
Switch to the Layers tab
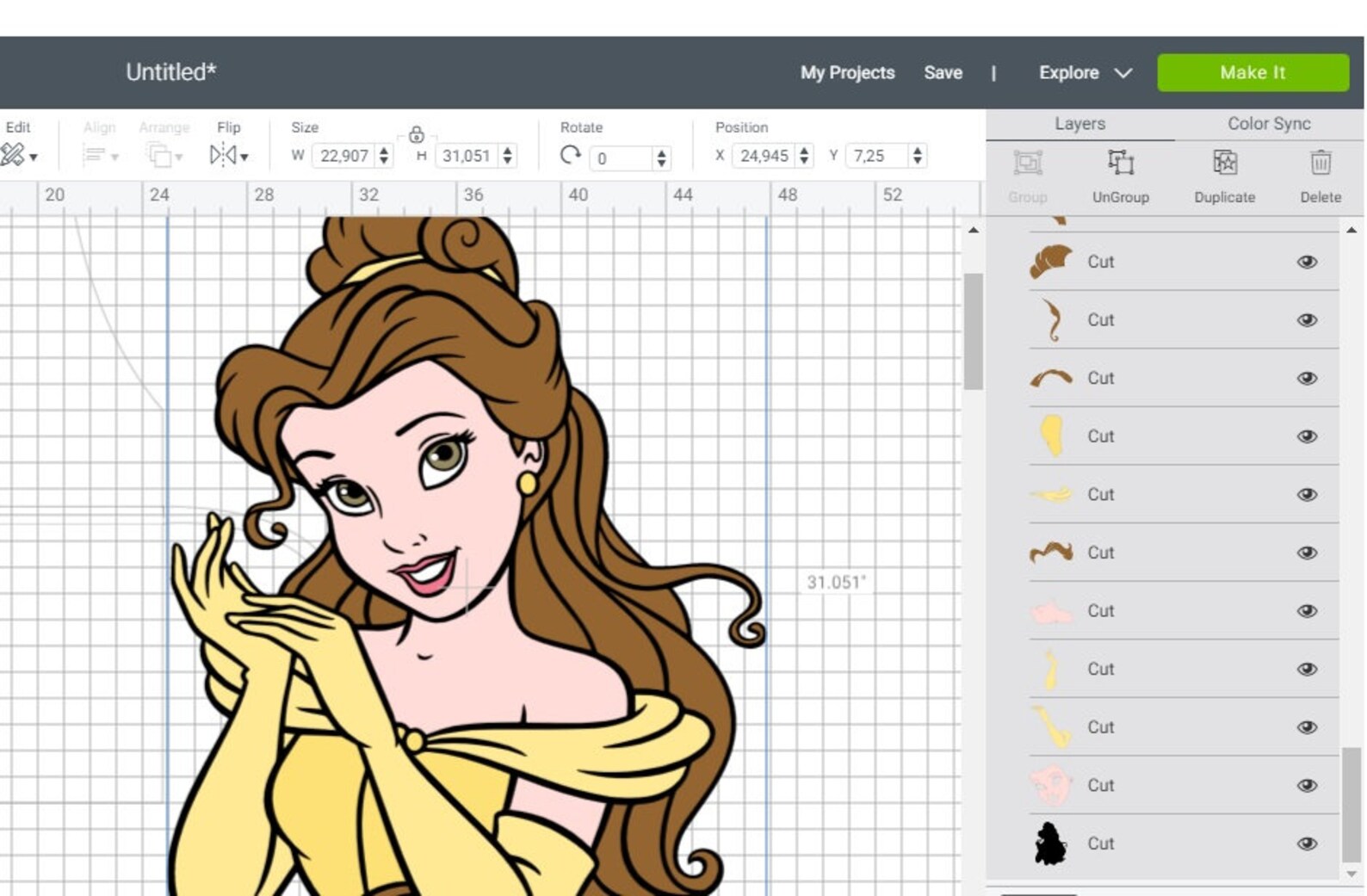pos(1079,123)
